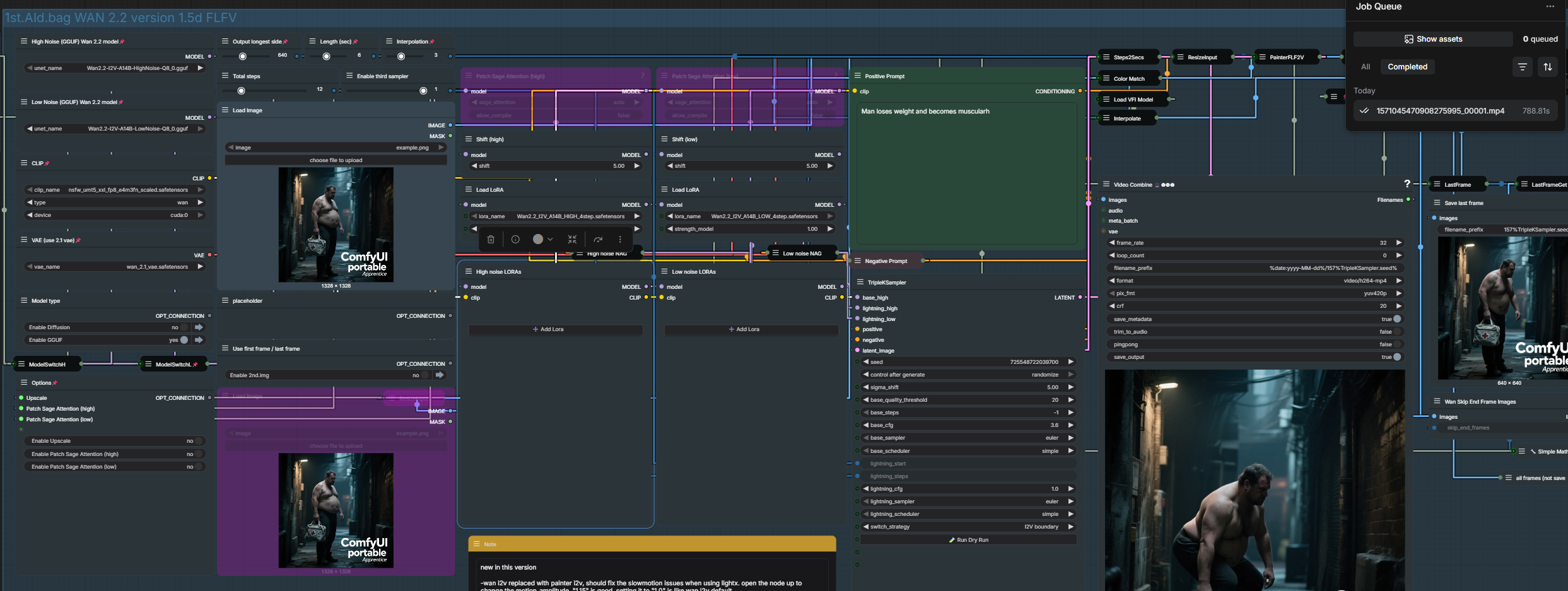Open more options in node toolbar
1568x591 pixels.
coord(620,240)
